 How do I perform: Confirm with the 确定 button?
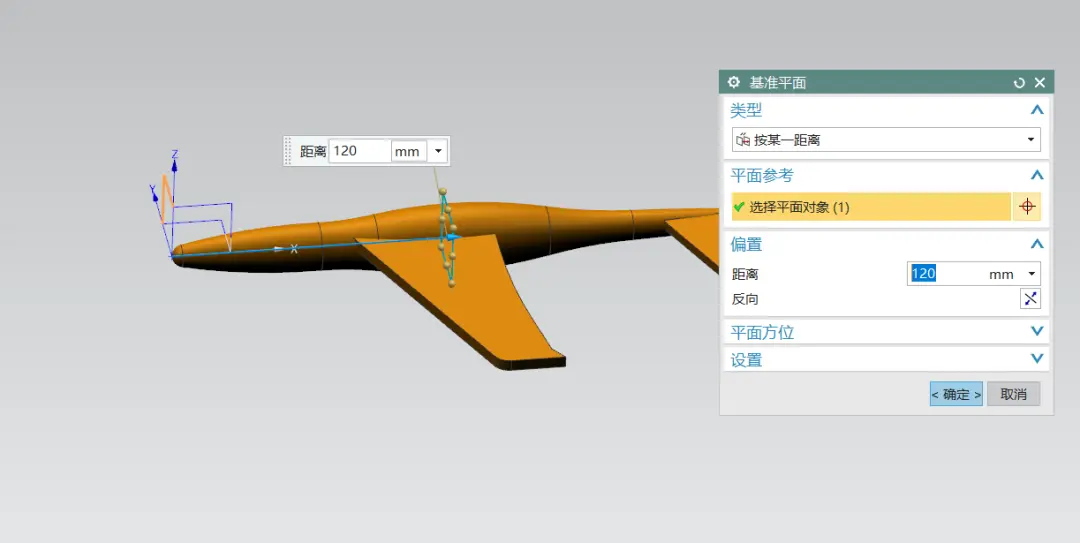point(956,393)
